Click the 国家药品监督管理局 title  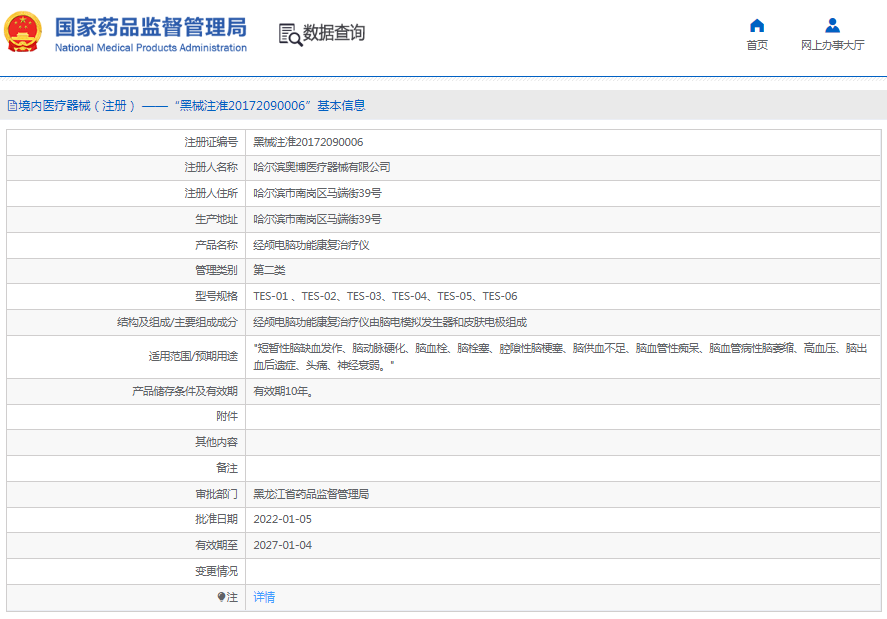tap(150, 27)
